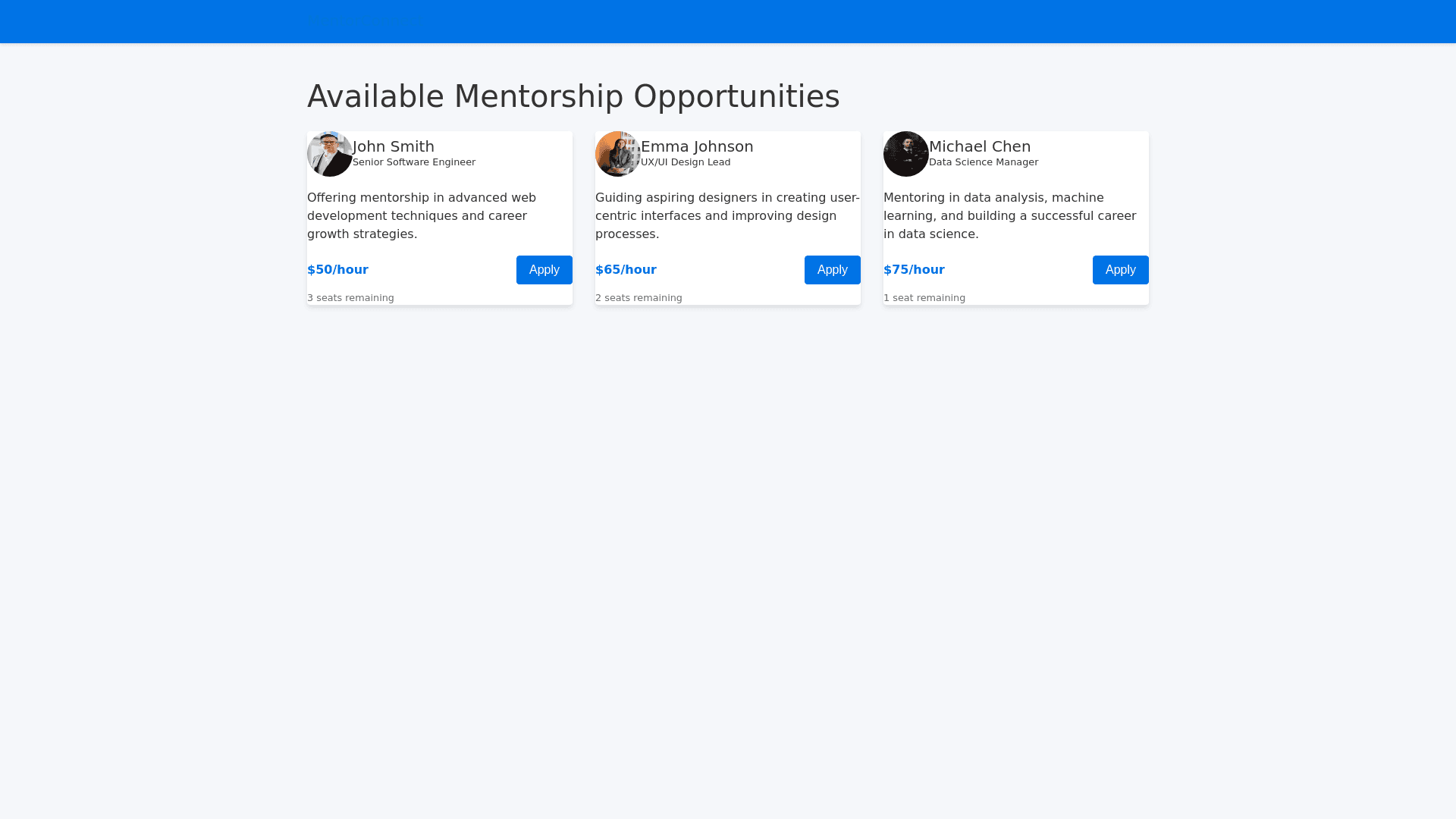Click the "3 seats remaining" text
This screenshot has width=1456, height=819.
coord(350,298)
